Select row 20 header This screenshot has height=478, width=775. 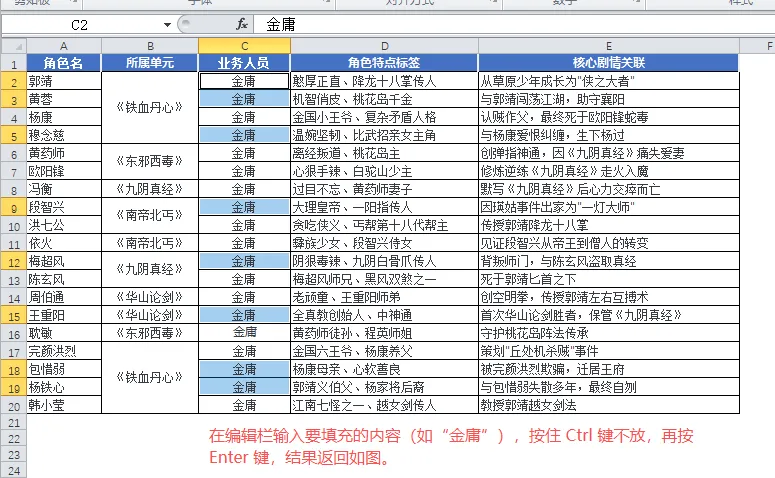click(14, 406)
